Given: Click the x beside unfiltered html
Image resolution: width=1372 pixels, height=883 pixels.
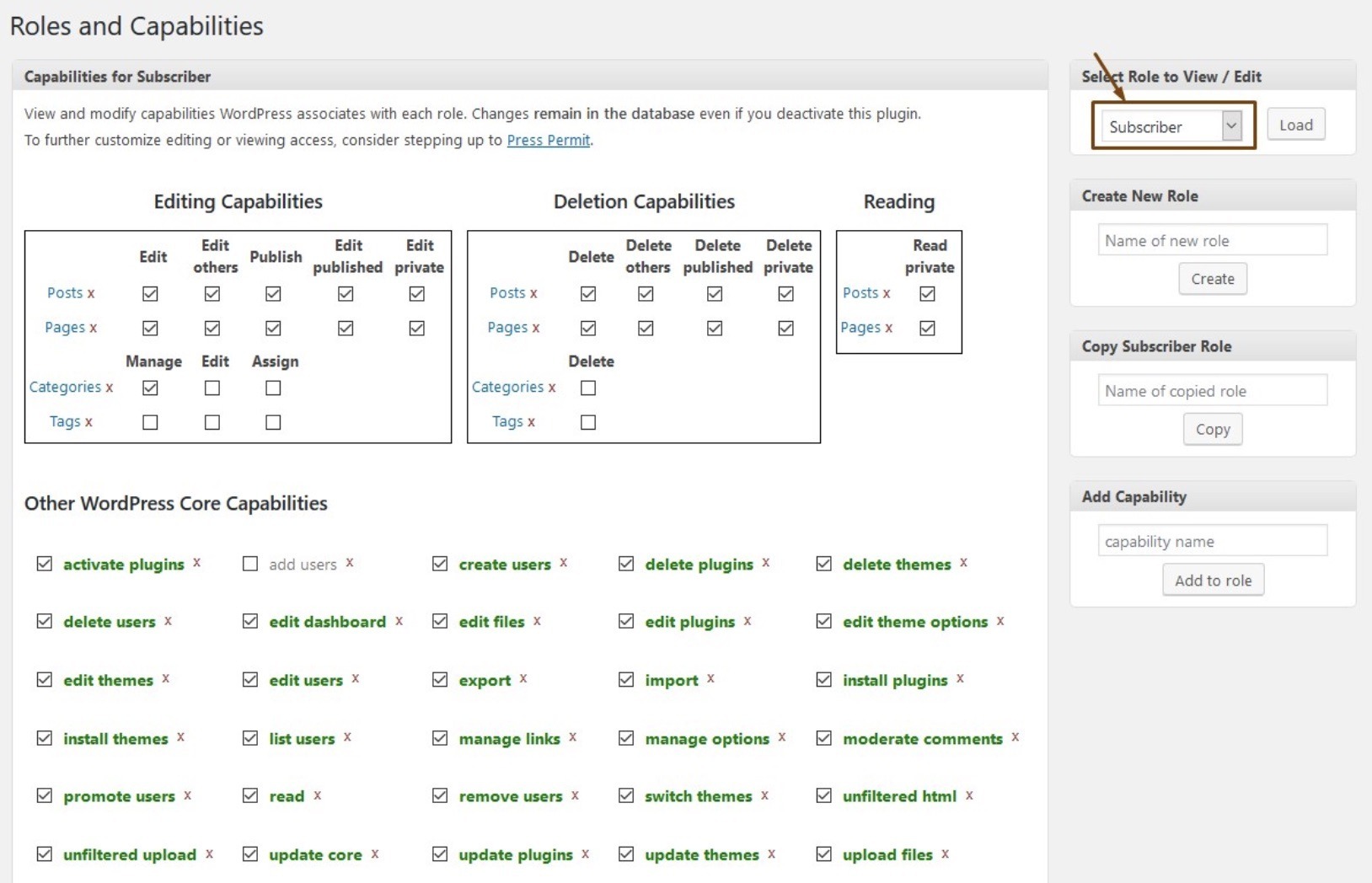Looking at the screenshot, I should coord(969,795).
